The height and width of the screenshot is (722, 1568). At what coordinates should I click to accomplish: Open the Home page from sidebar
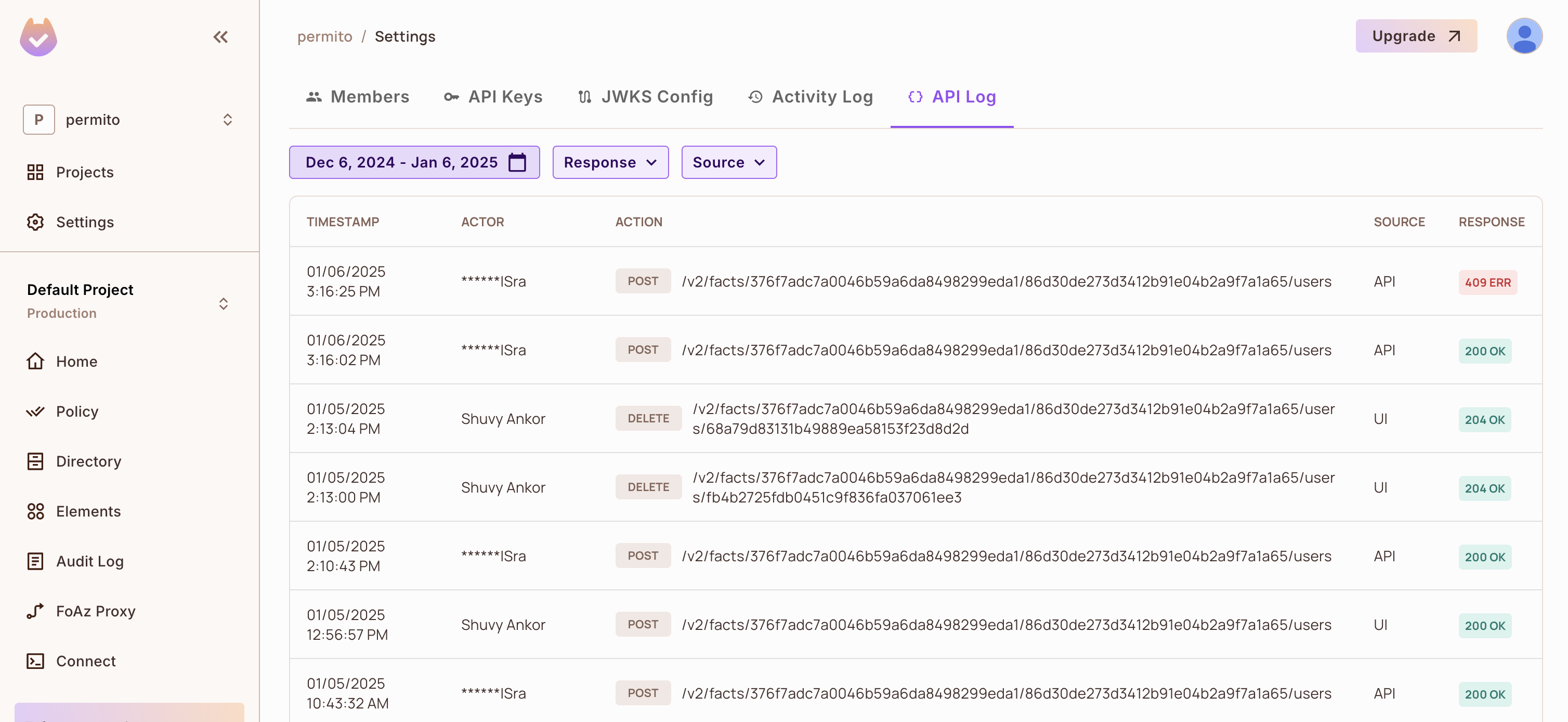(x=76, y=361)
